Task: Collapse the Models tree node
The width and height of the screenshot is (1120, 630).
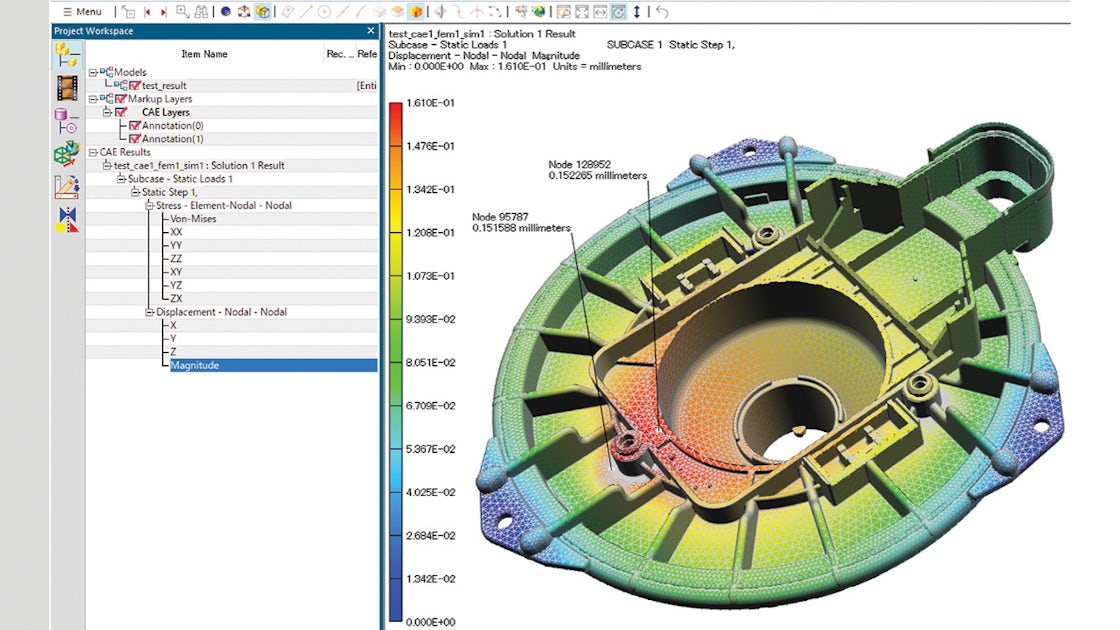Action: pyautogui.click(x=91, y=71)
